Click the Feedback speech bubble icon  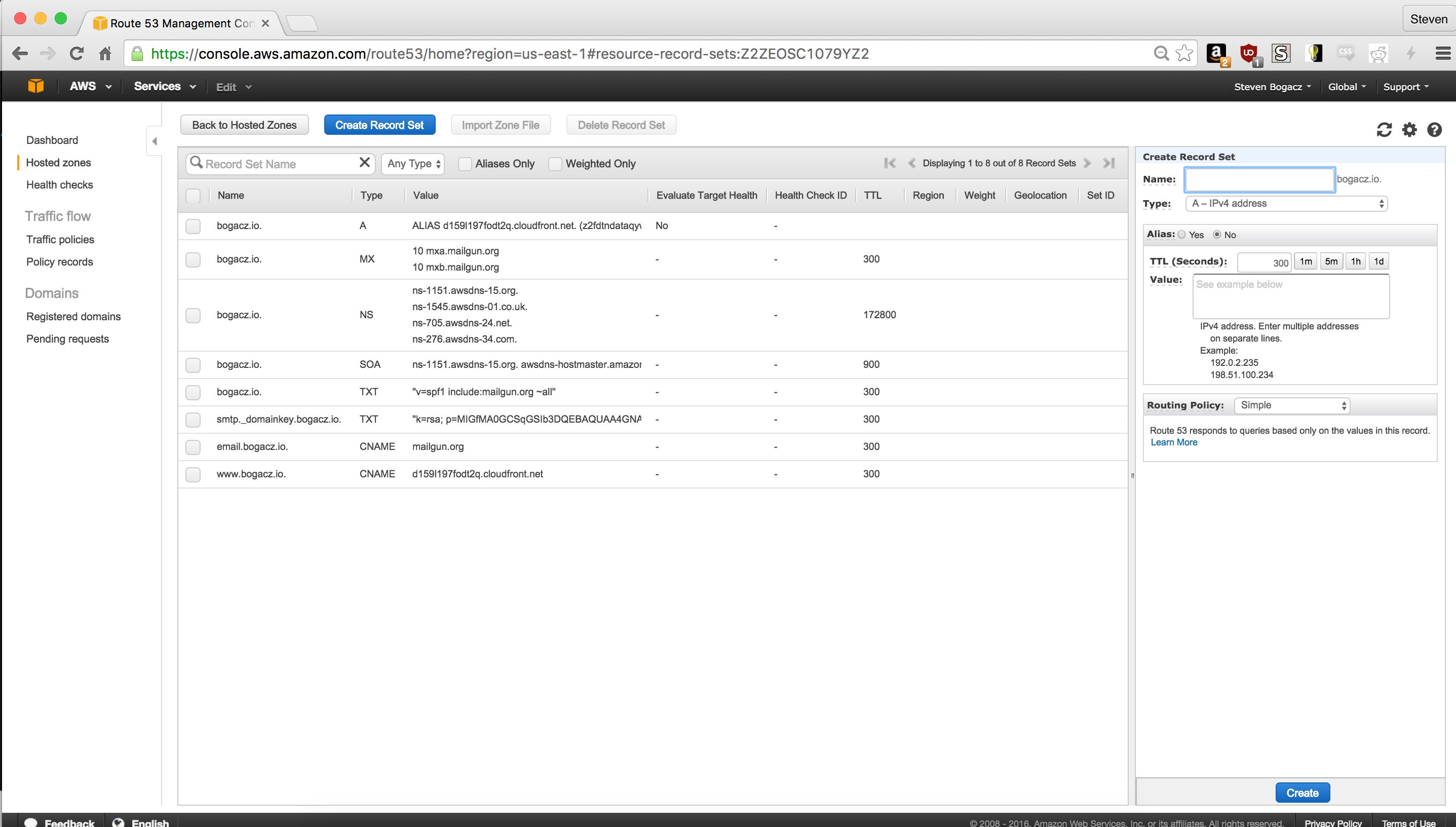tap(31, 822)
